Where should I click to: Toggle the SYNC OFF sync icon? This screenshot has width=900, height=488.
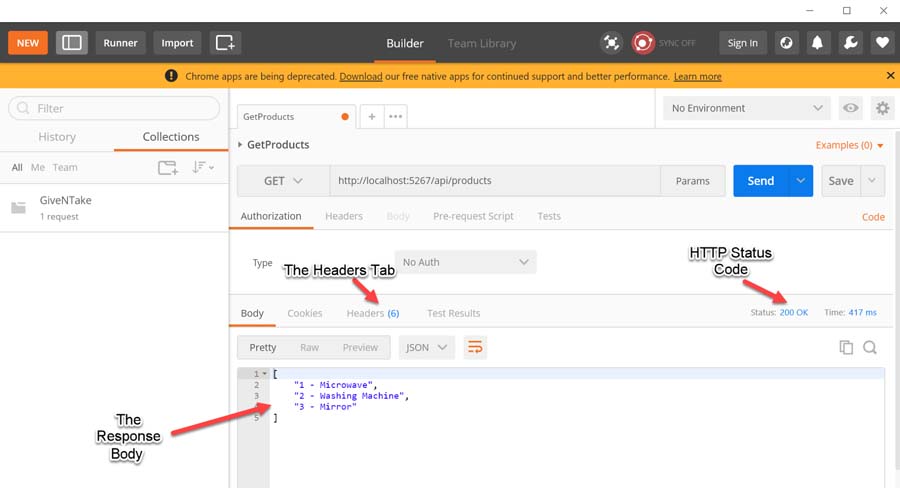pos(641,43)
